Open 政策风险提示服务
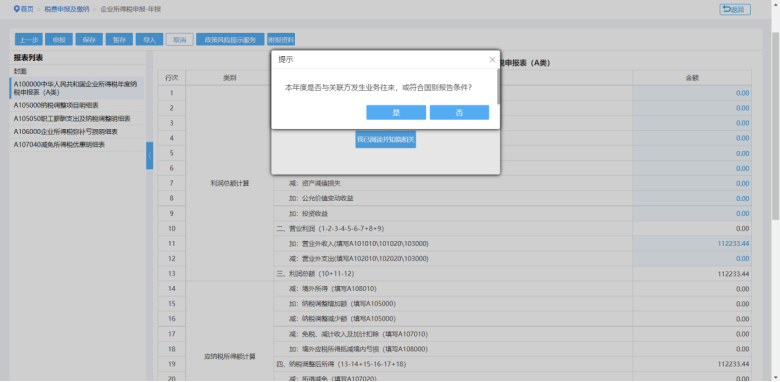The height and width of the screenshot is (382, 780). point(230,40)
